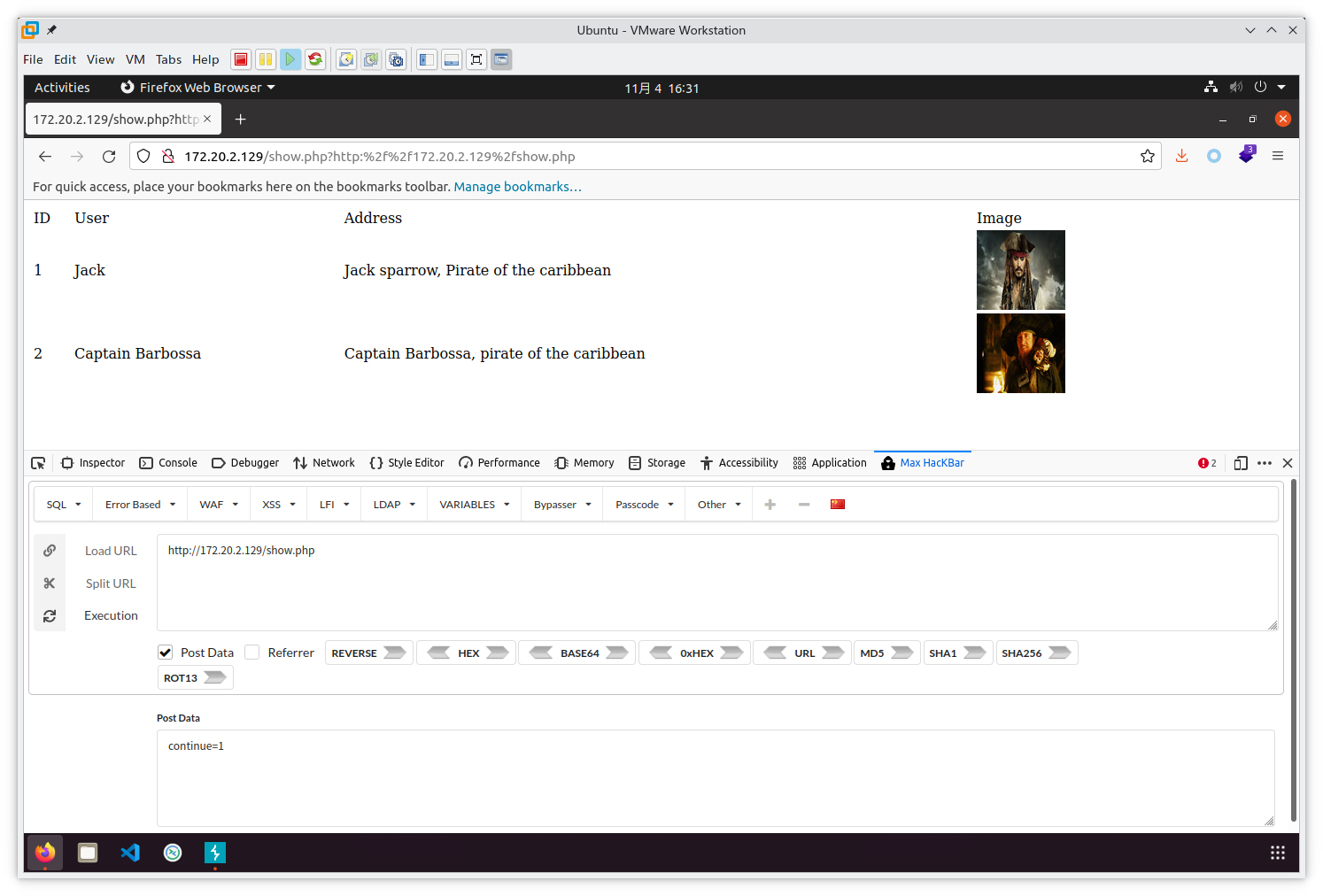Open the Bypasser dropdown
Image resolution: width=1323 pixels, height=896 pixels.
pos(562,505)
